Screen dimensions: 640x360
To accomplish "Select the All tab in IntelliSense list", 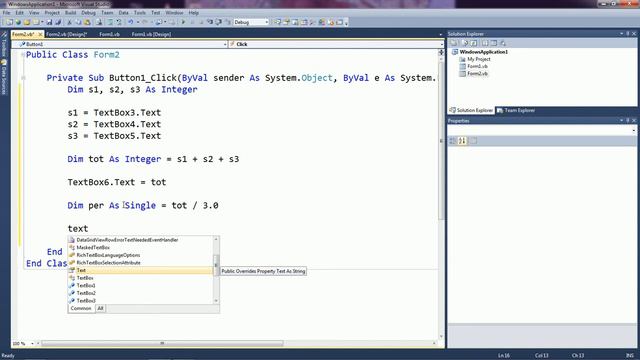I will [100, 308].
